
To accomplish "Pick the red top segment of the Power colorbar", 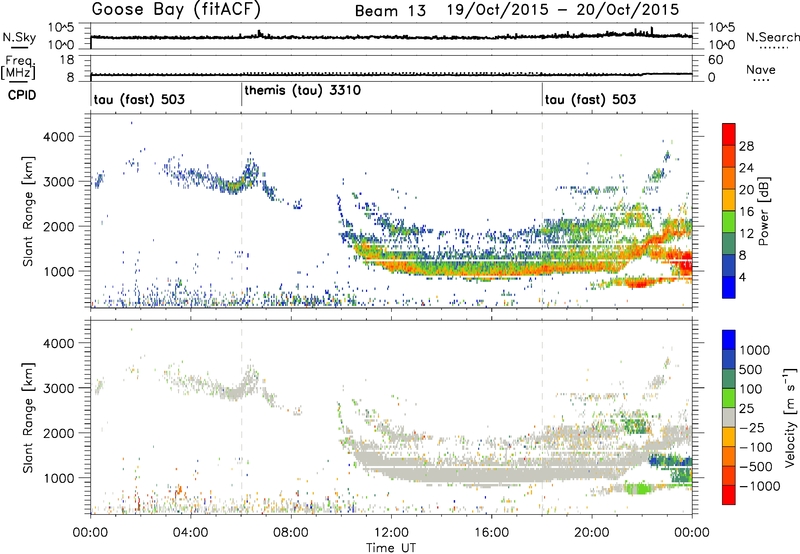I will pos(729,134).
